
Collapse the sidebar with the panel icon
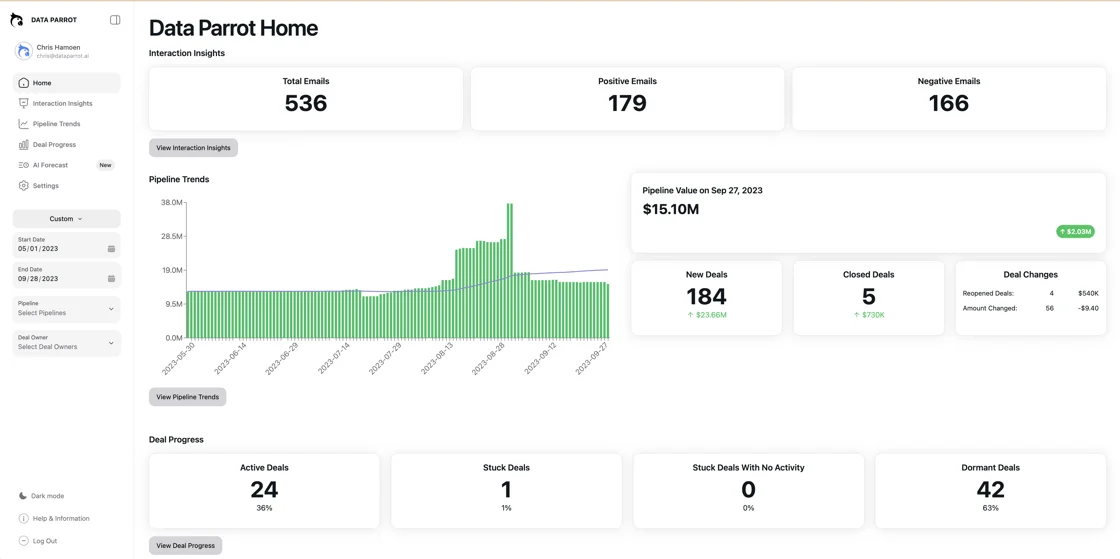click(x=115, y=20)
